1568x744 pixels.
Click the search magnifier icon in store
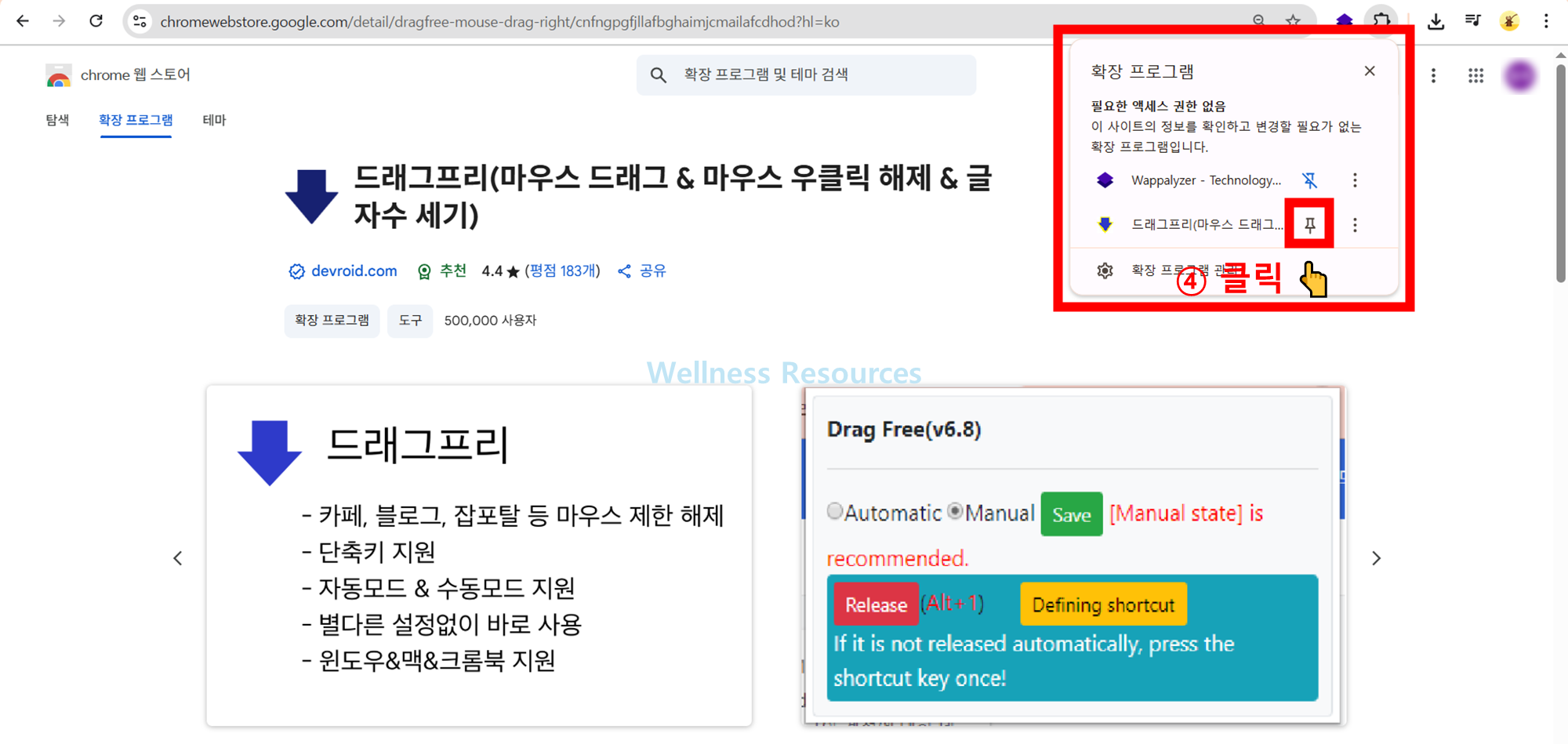coord(659,74)
